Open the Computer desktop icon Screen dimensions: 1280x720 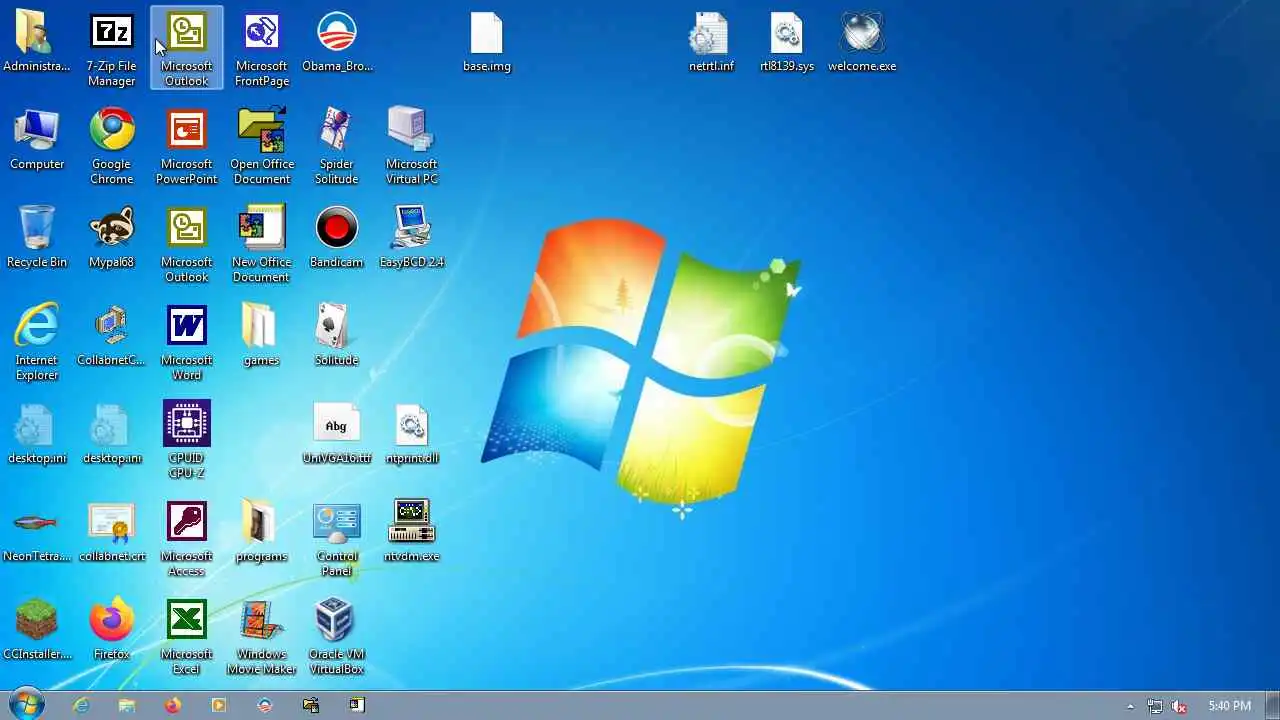pos(37,140)
